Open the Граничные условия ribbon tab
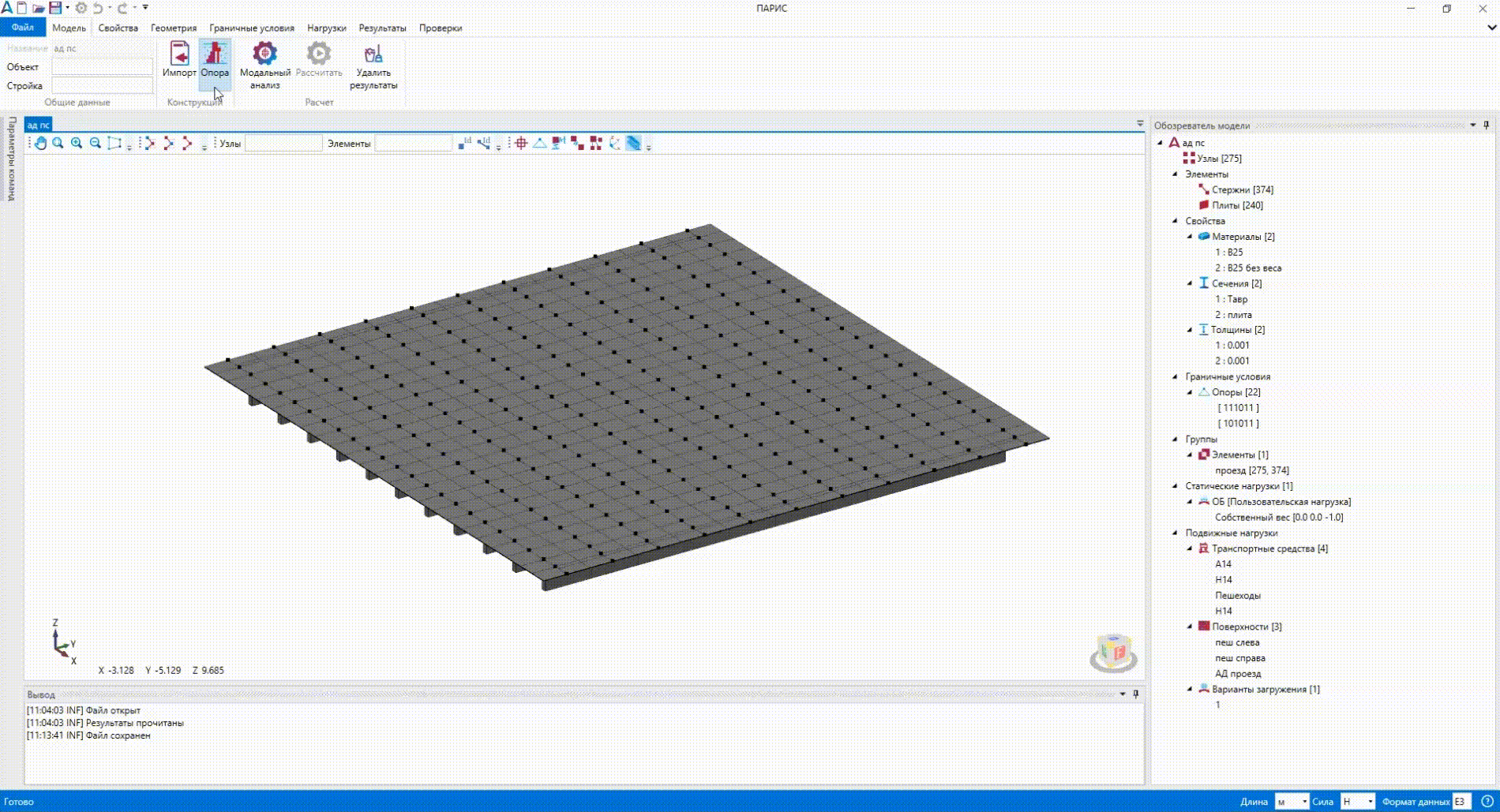 (252, 28)
